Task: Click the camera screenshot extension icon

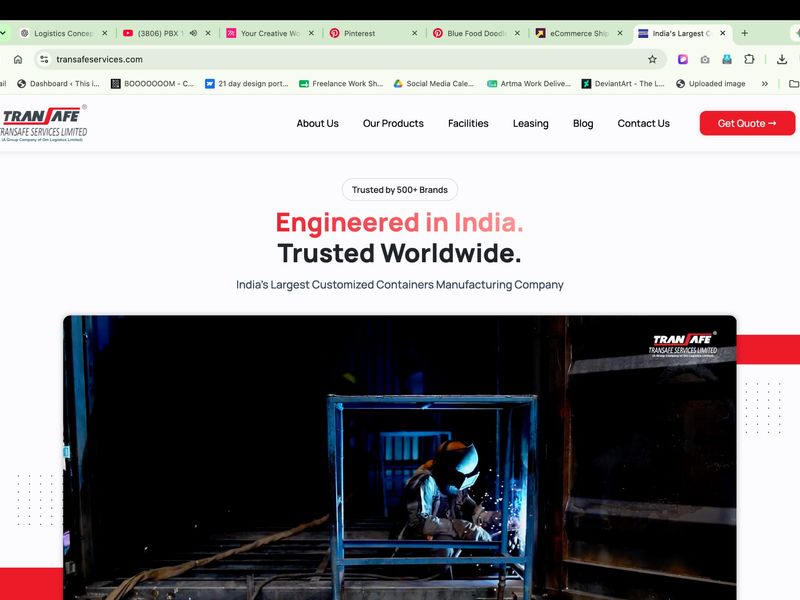Action: (705, 60)
